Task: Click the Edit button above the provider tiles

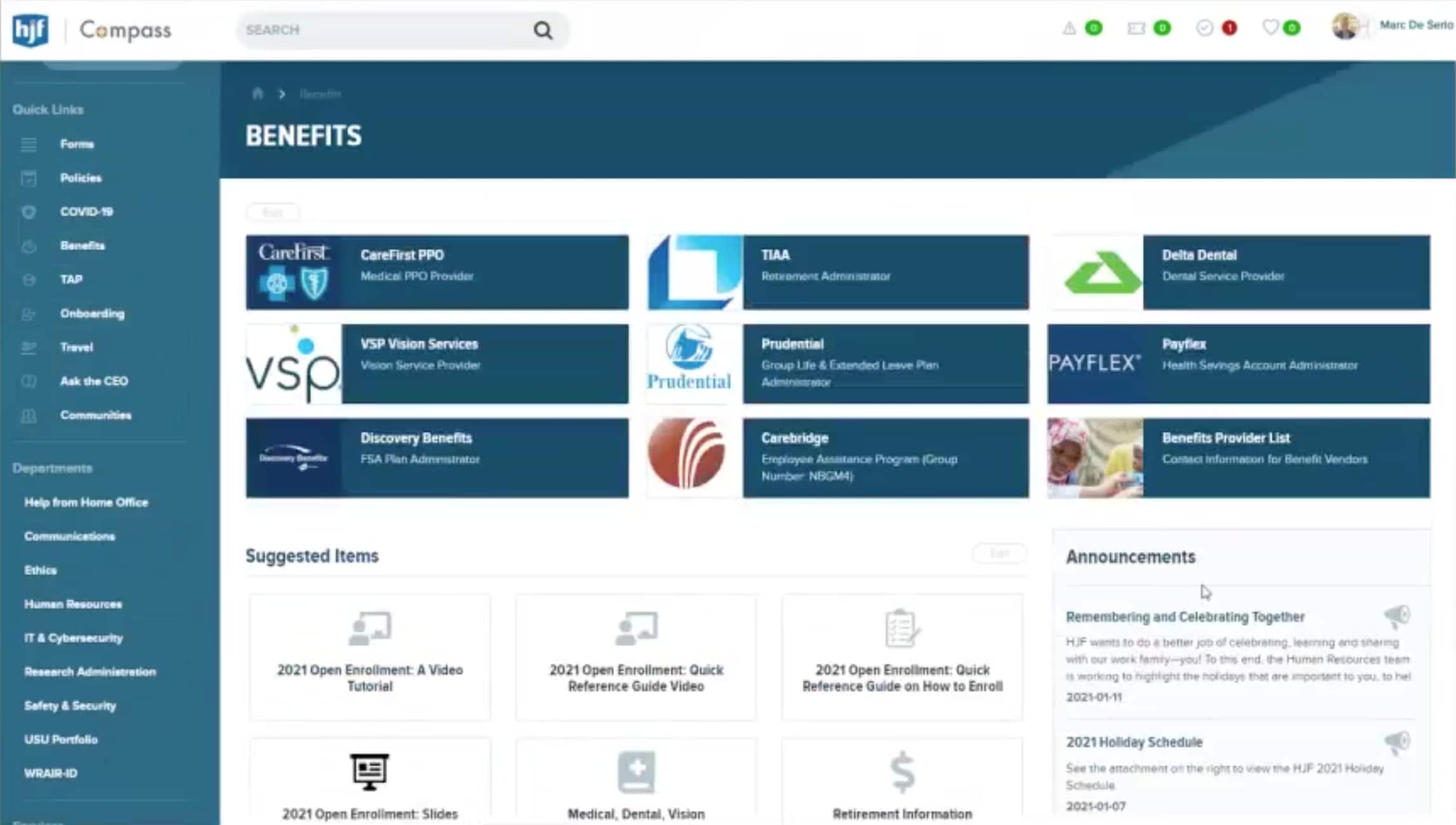Action: pyautogui.click(x=272, y=213)
